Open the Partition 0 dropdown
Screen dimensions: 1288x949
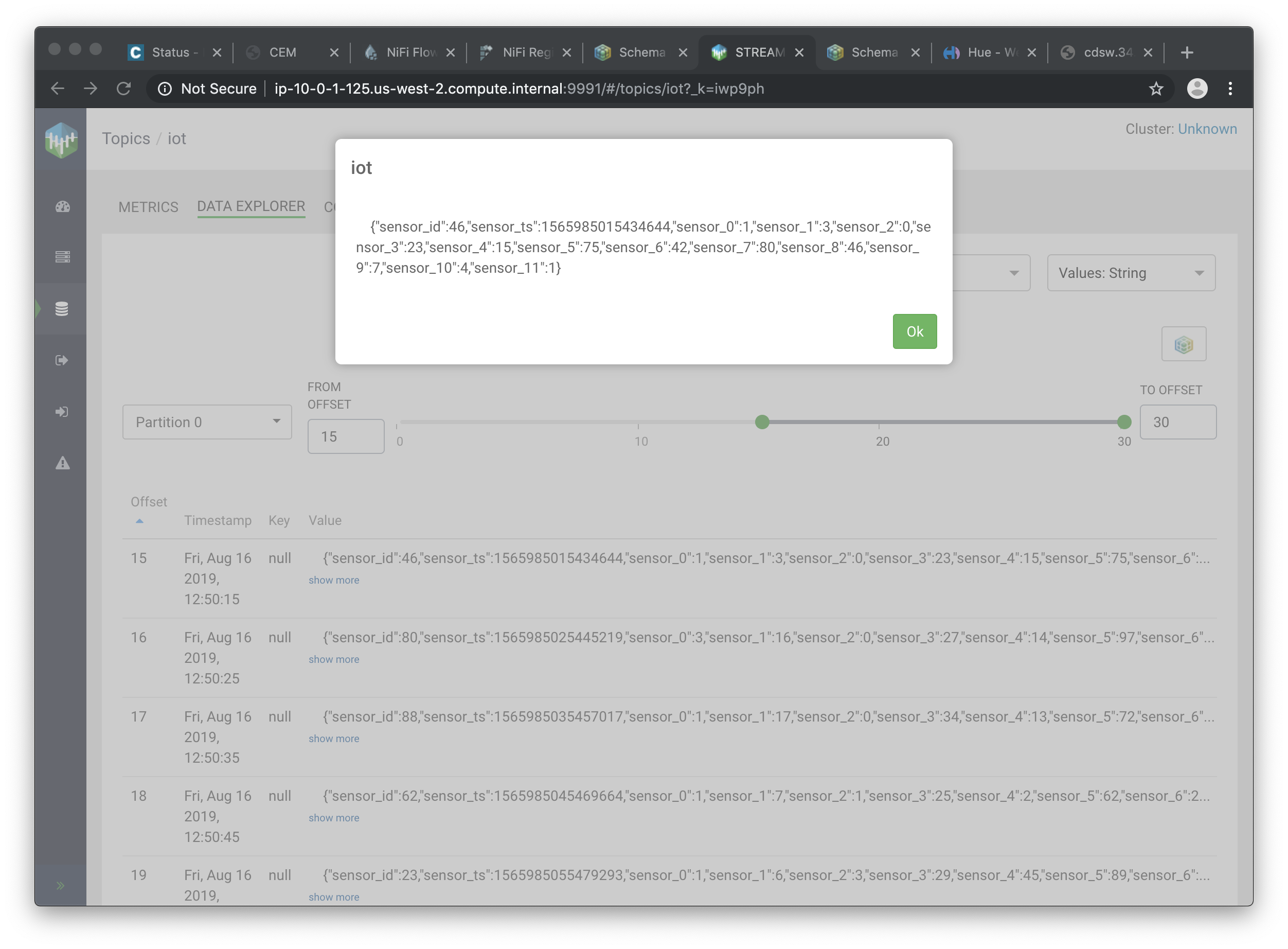[x=207, y=422]
